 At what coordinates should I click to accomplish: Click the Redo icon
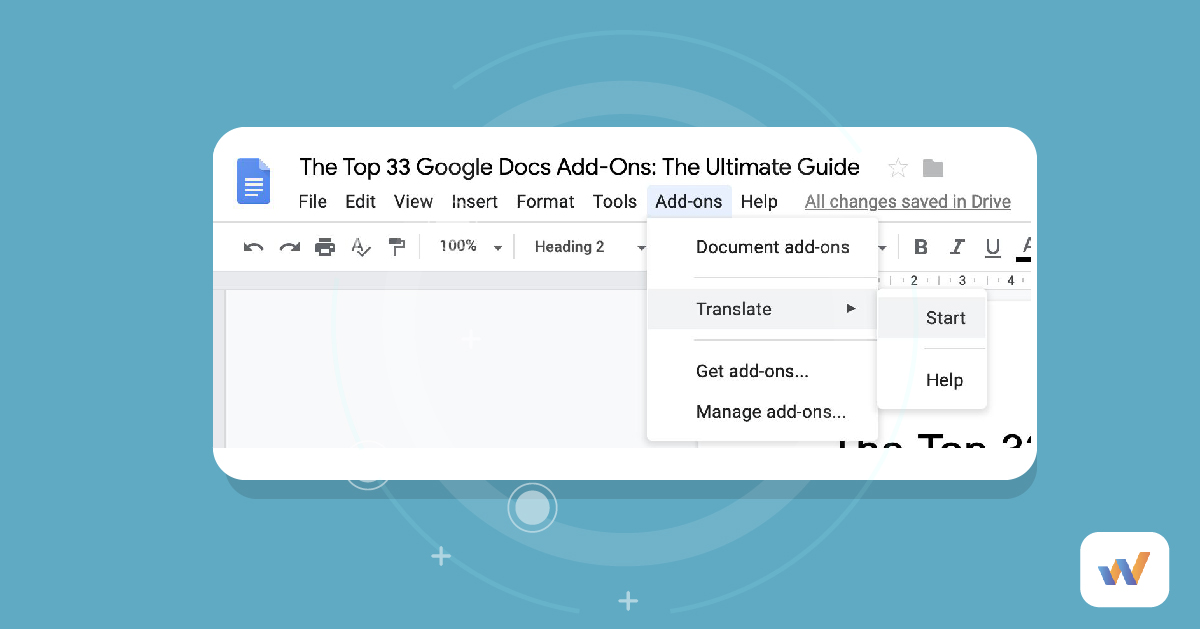tap(289, 246)
